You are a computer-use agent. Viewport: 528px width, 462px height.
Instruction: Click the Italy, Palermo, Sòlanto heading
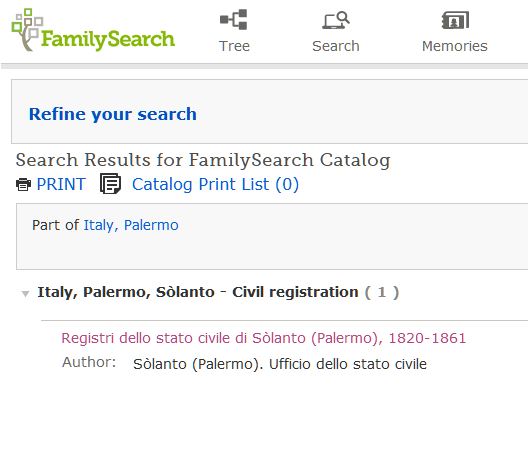pyautogui.click(x=126, y=292)
